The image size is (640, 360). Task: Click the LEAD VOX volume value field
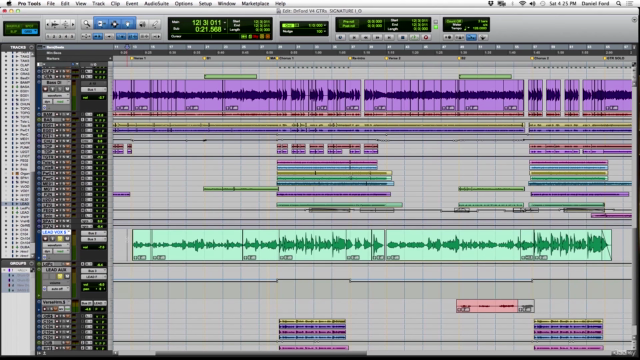click(93, 247)
